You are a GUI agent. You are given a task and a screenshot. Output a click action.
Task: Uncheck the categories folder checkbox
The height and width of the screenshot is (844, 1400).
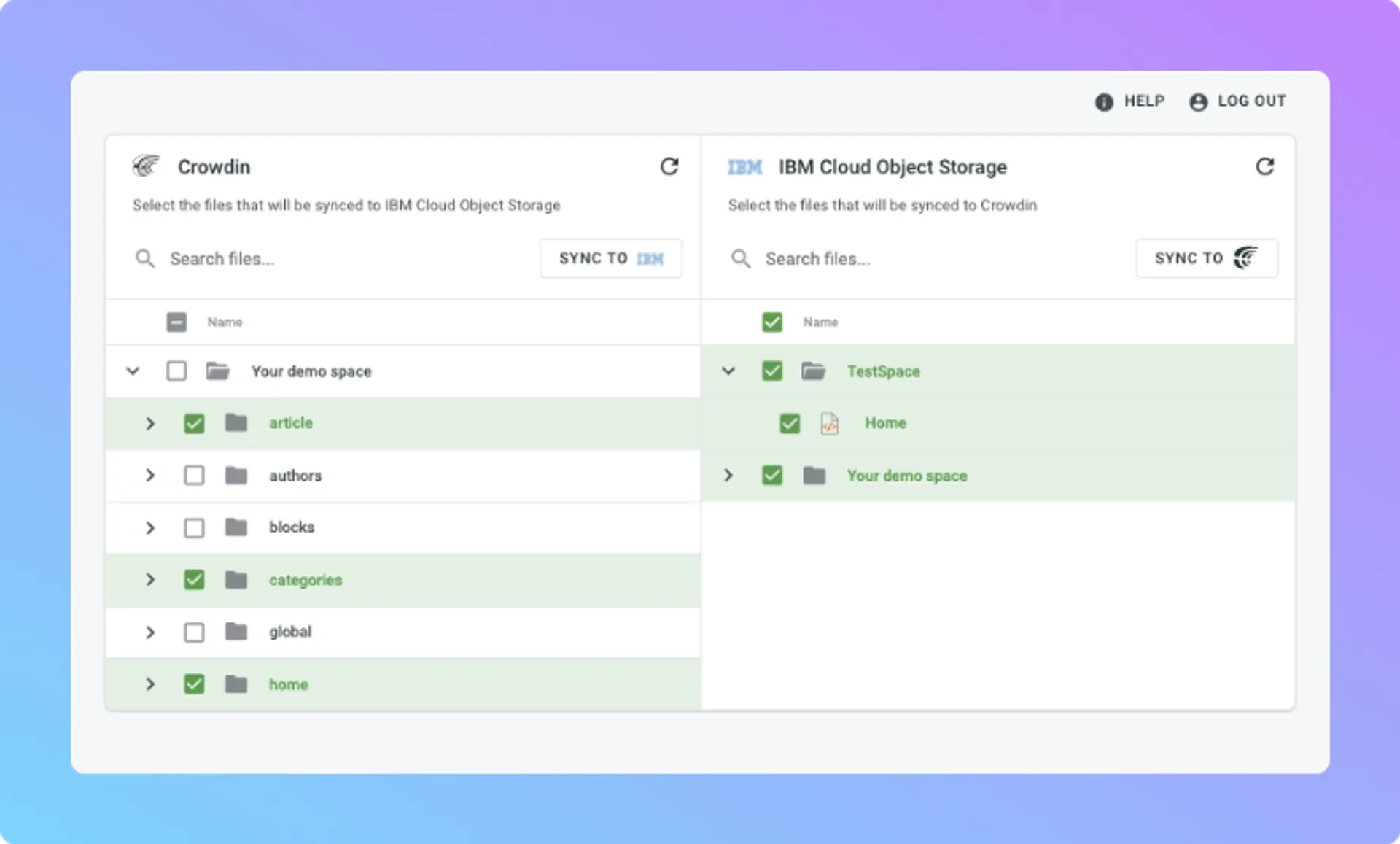coord(194,580)
